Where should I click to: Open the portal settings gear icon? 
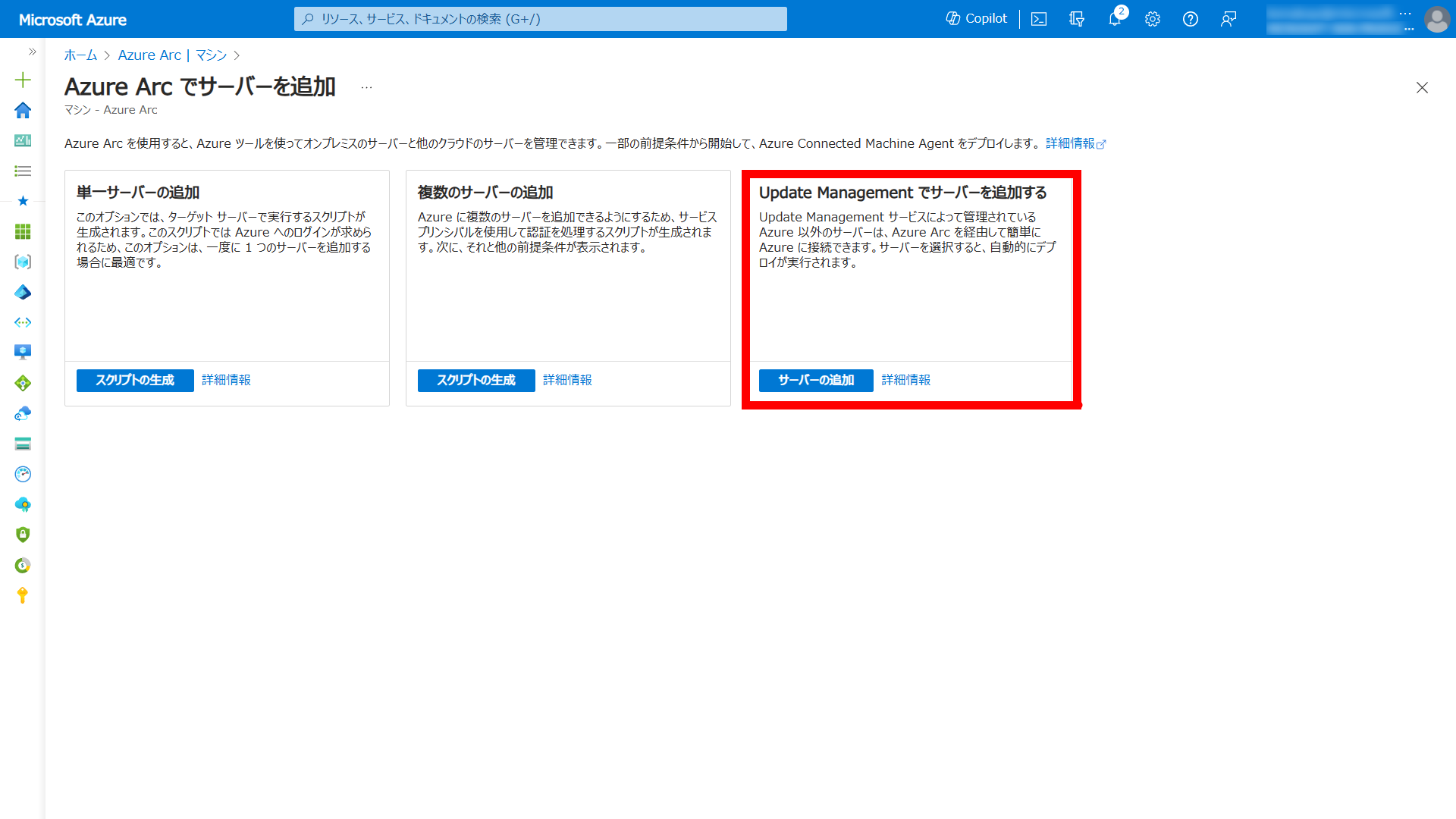1153,19
